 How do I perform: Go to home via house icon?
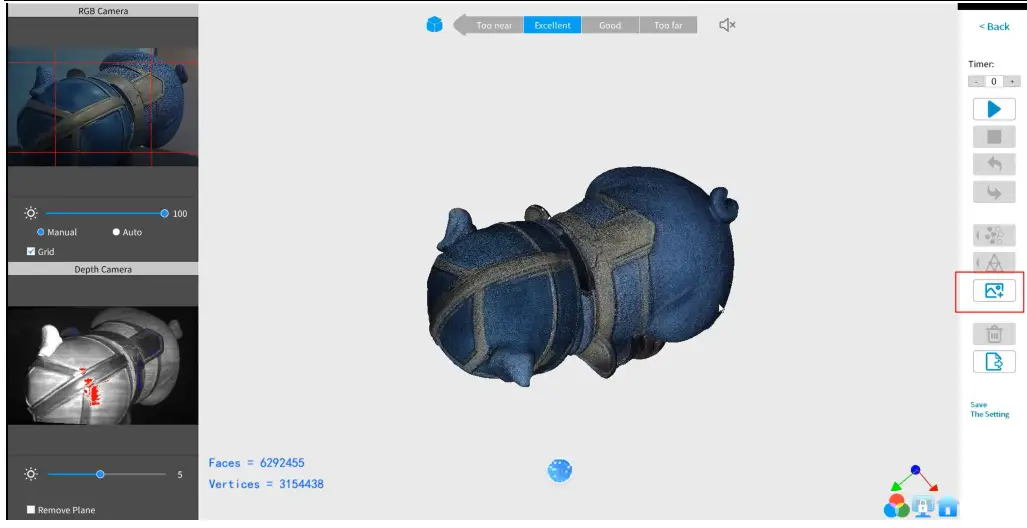(x=948, y=506)
